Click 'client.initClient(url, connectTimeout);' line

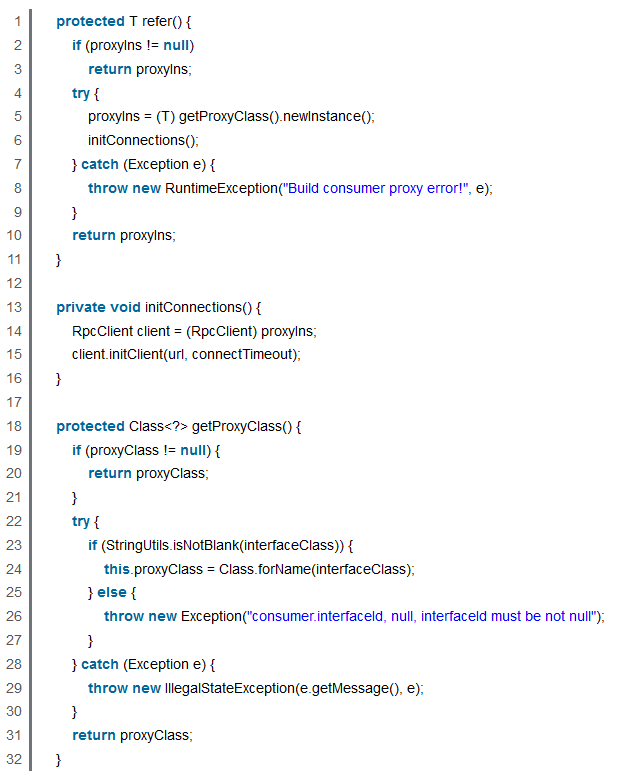[x=187, y=355]
